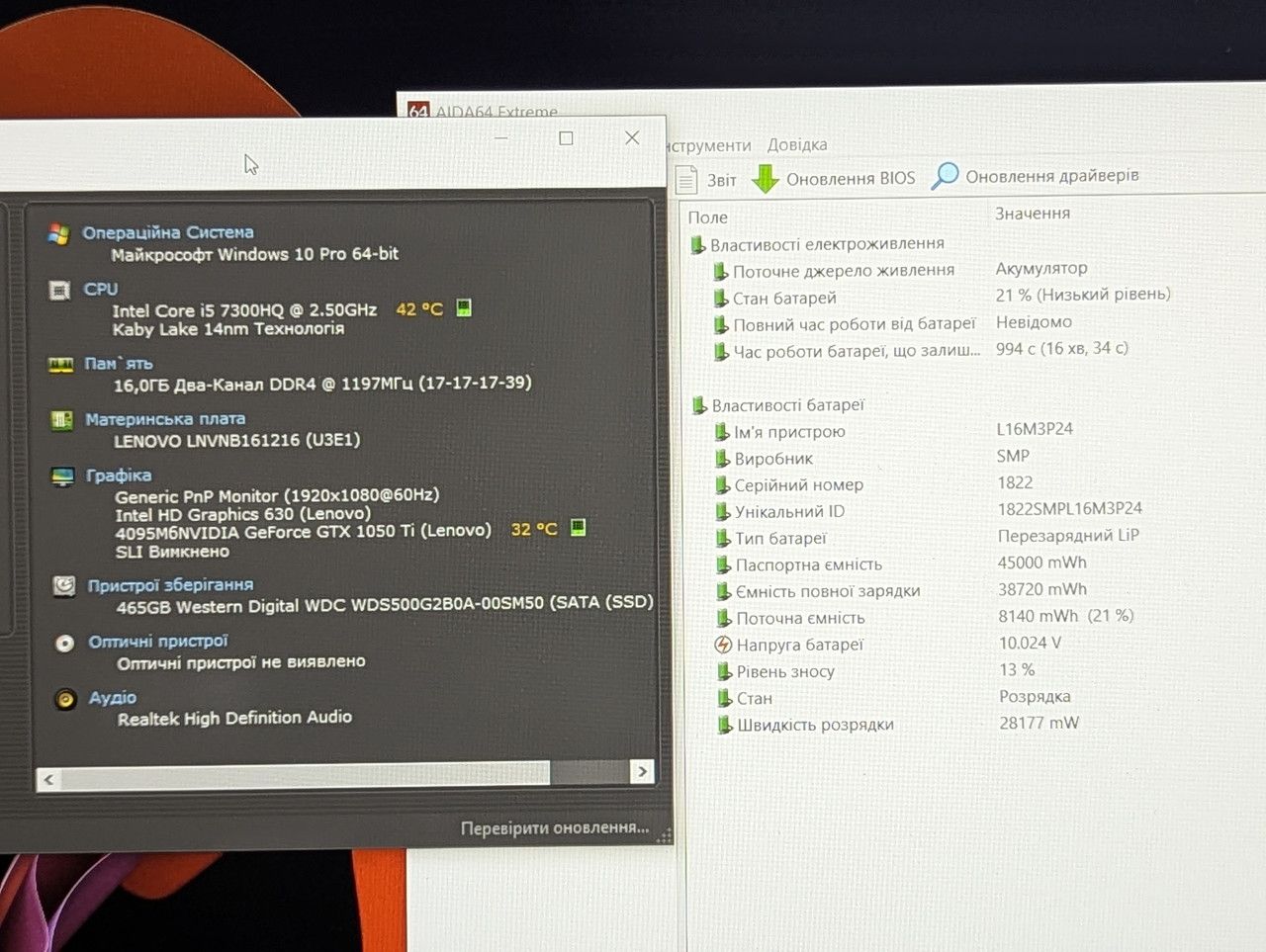Click the report page icon beside Звіт in AIDA64

(x=686, y=180)
